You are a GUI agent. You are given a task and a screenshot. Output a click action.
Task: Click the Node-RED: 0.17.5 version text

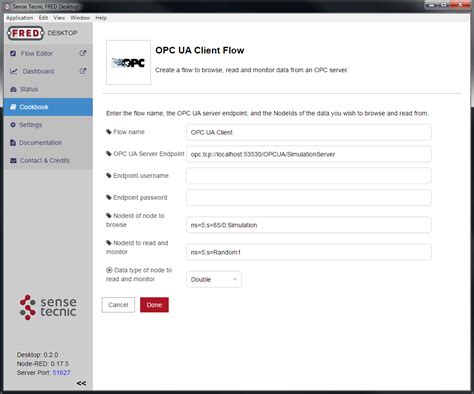coord(43,364)
